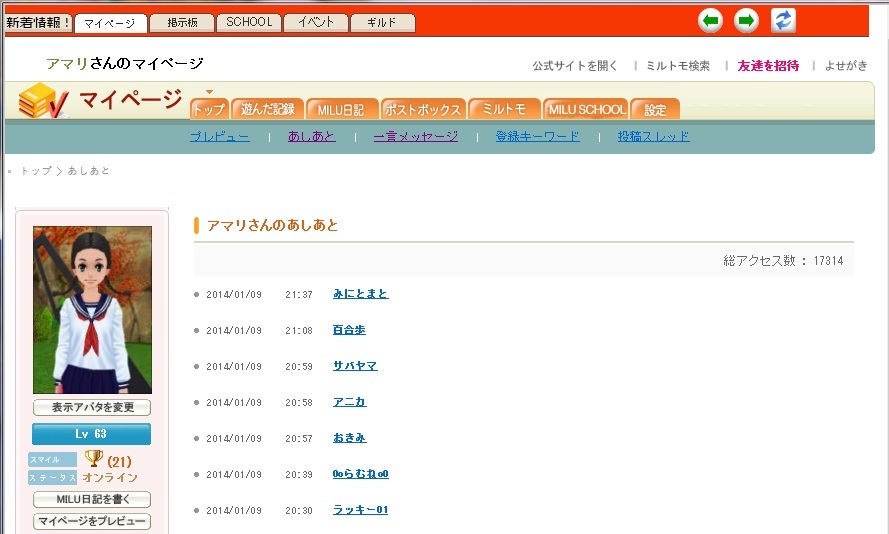This screenshot has height=534, width=889.
Task: Click the green back arrow icon
Action: tap(710, 20)
